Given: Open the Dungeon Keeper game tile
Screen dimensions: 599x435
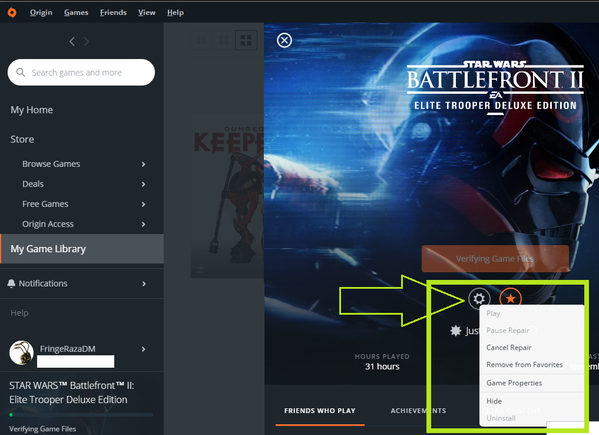Looking at the screenshot, I should (227, 195).
